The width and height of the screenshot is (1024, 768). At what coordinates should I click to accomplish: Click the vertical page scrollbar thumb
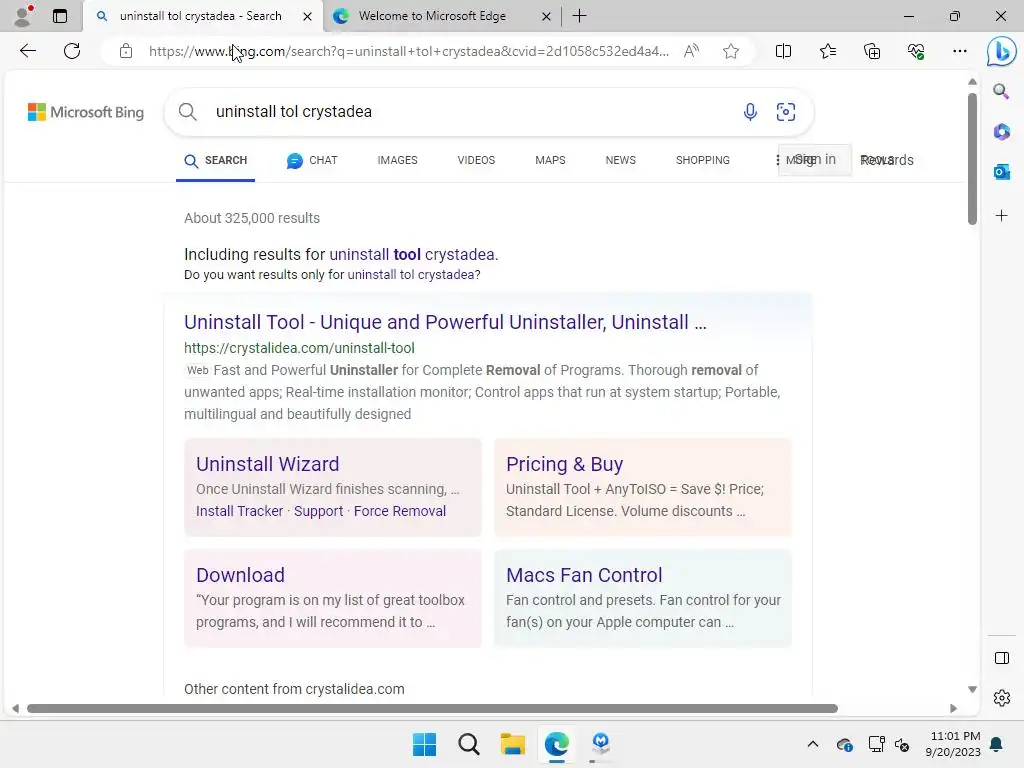[972, 159]
